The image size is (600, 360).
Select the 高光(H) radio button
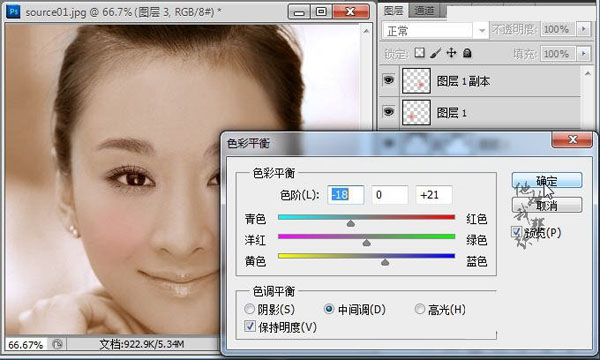point(420,309)
